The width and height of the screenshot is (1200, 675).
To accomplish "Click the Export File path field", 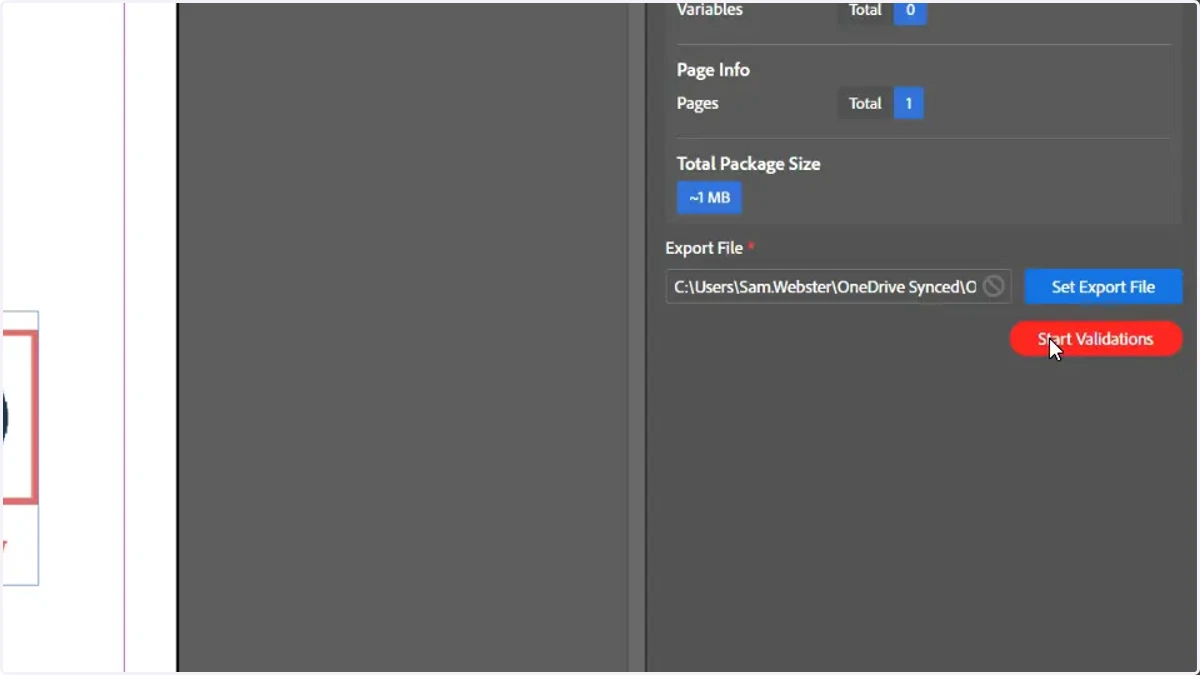I will click(x=838, y=287).
